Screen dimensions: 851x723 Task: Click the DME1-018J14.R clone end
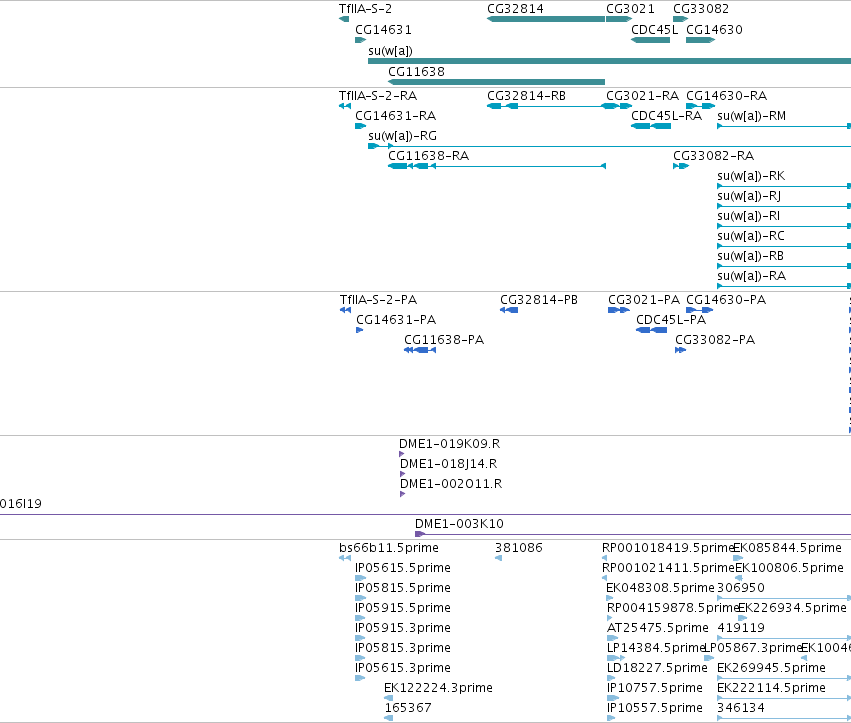pos(402,474)
